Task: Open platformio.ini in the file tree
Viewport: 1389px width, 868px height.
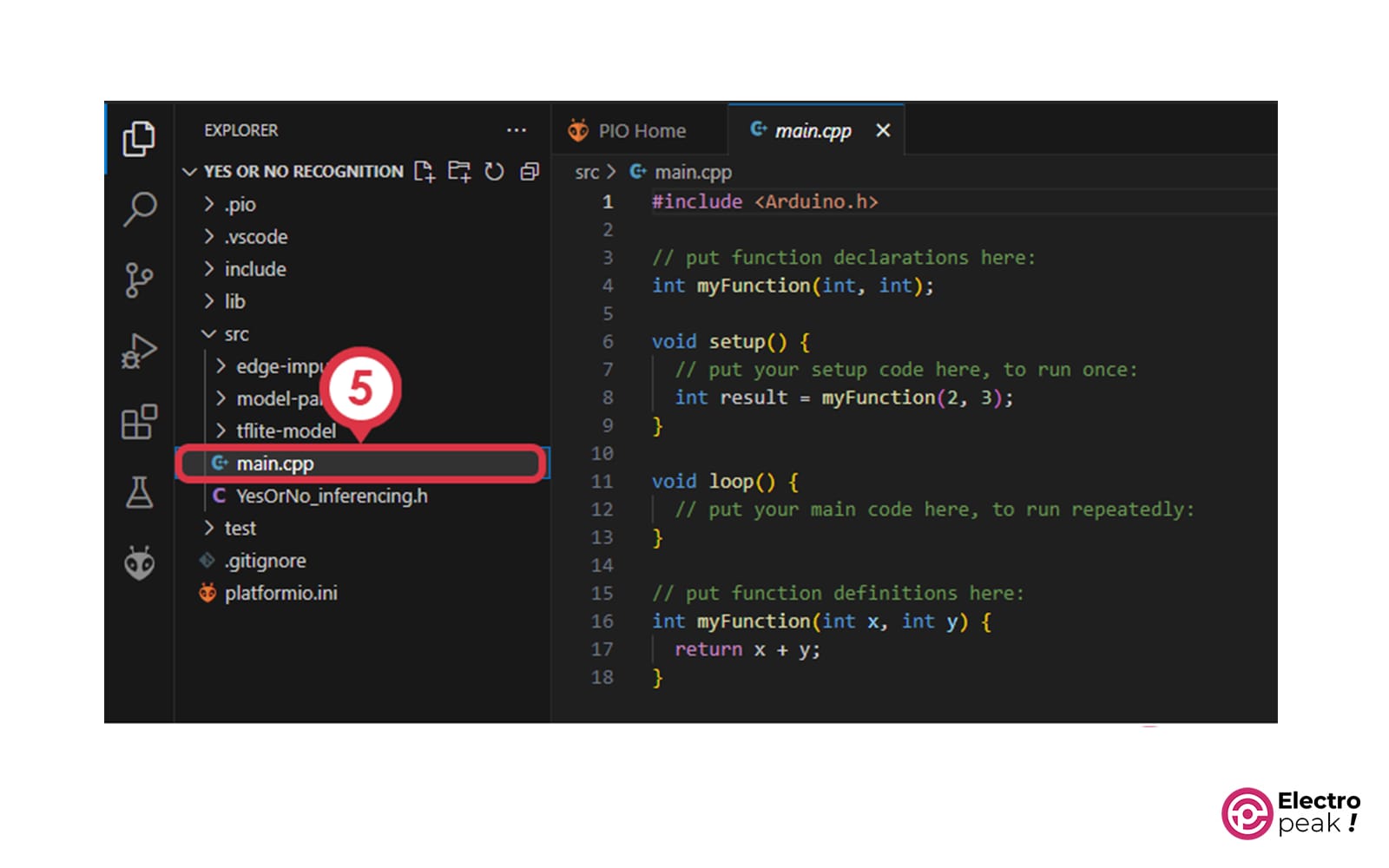Action: [280, 594]
